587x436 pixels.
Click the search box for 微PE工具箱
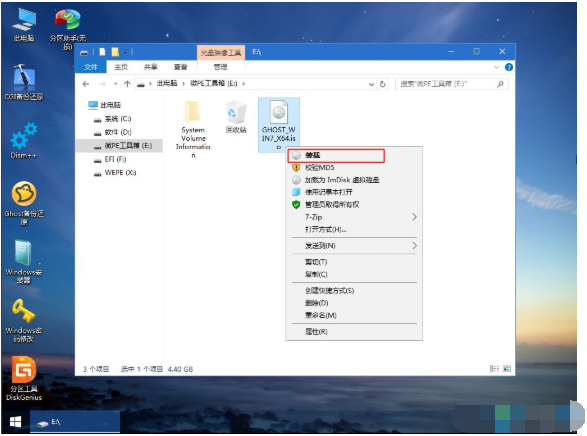coord(447,84)
